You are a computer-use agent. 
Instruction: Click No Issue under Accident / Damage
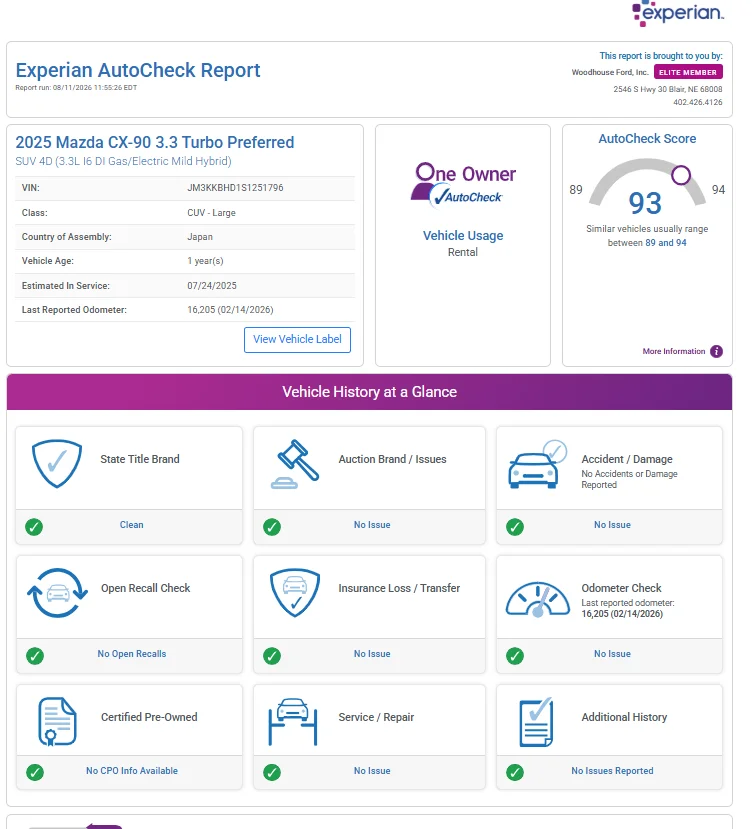click(612, 524)
